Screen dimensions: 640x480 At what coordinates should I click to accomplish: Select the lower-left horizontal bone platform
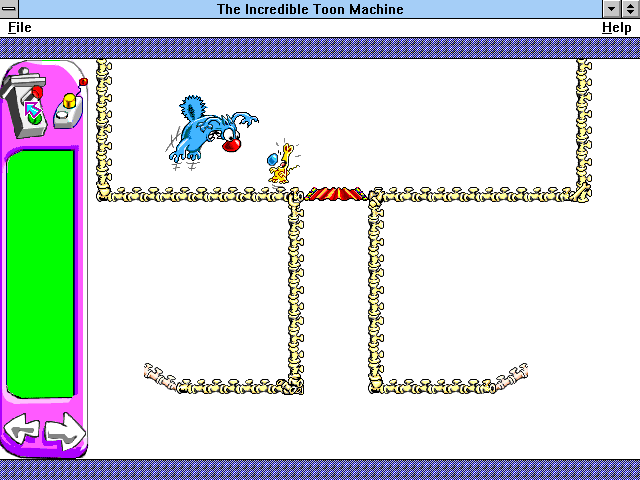coord(240,387)
